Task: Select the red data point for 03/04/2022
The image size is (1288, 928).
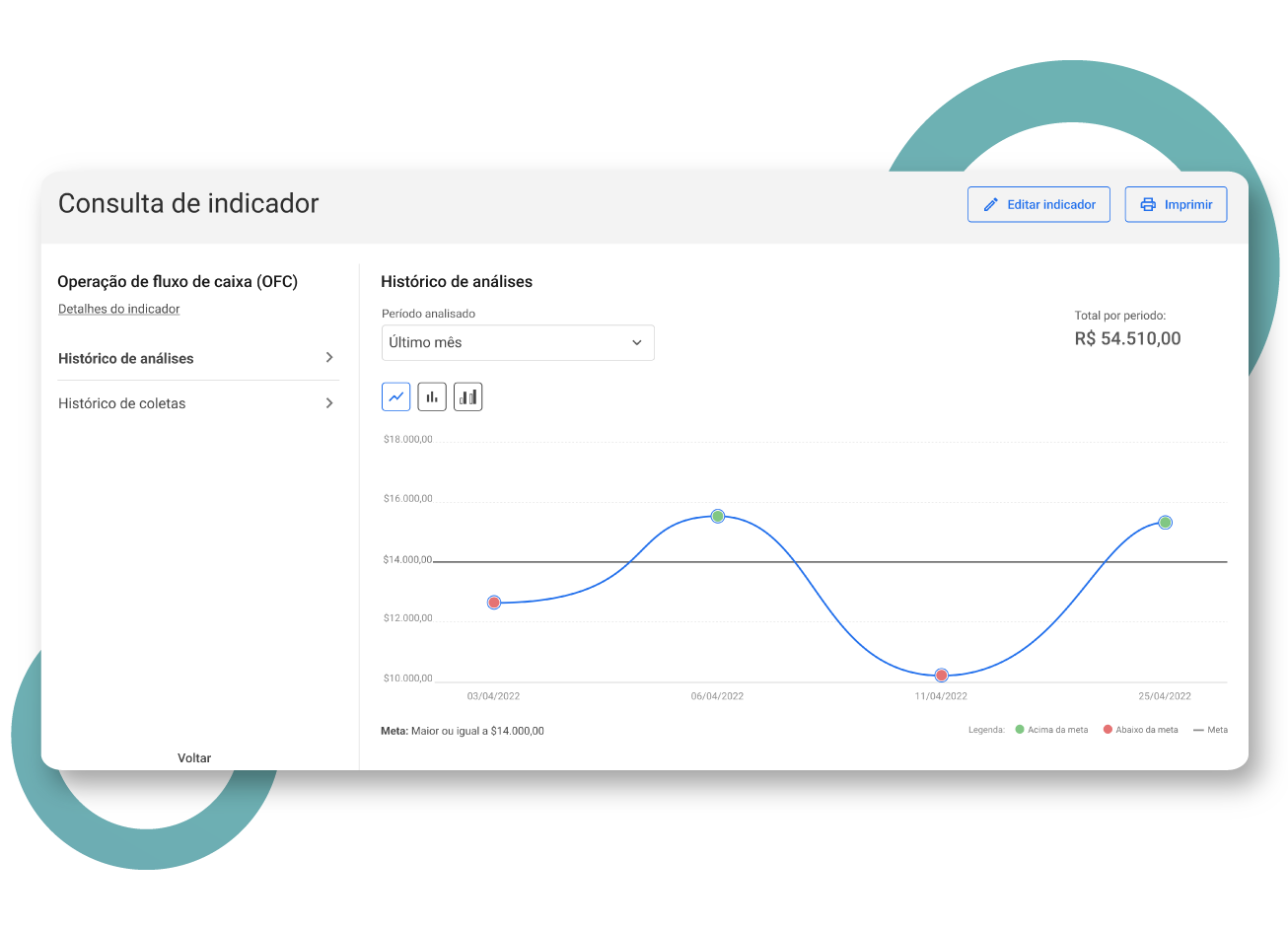Action: click(x=494, y=603)
